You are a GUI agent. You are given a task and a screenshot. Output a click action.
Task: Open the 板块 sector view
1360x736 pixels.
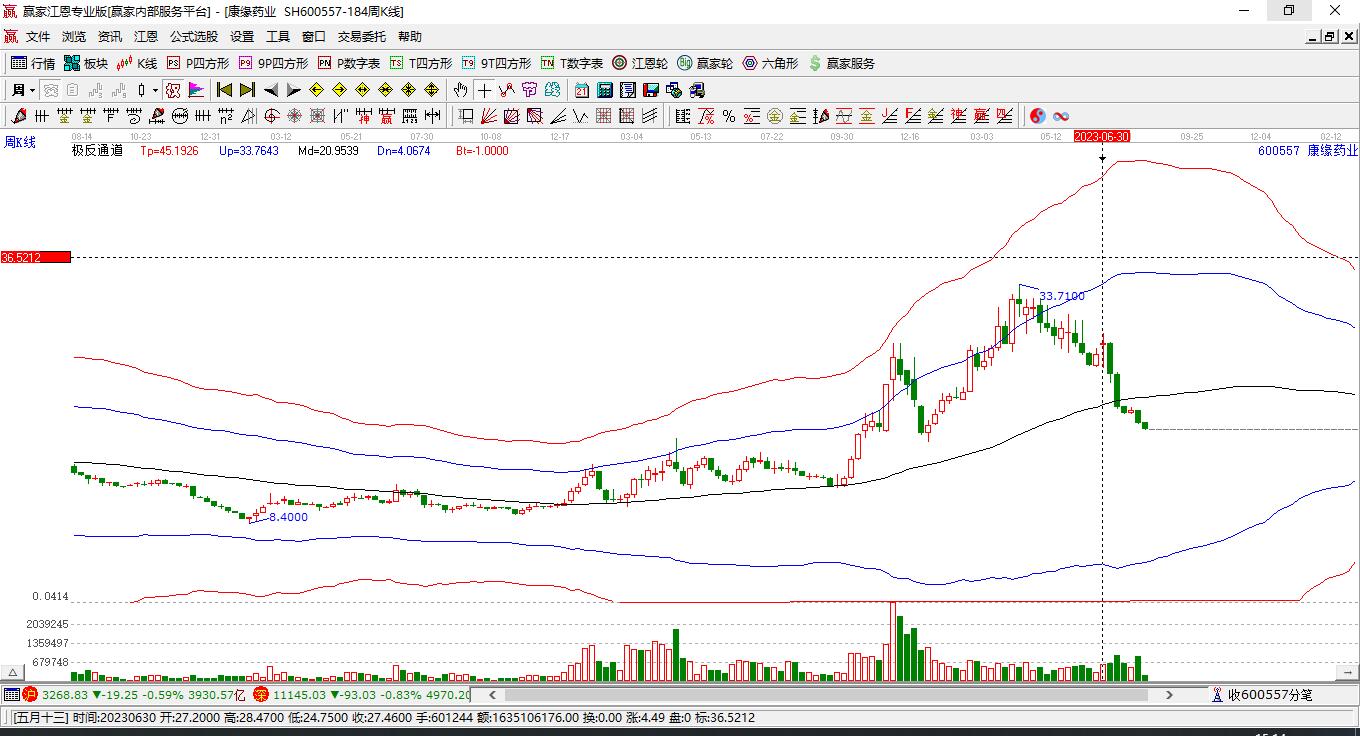tap(86, 63)
